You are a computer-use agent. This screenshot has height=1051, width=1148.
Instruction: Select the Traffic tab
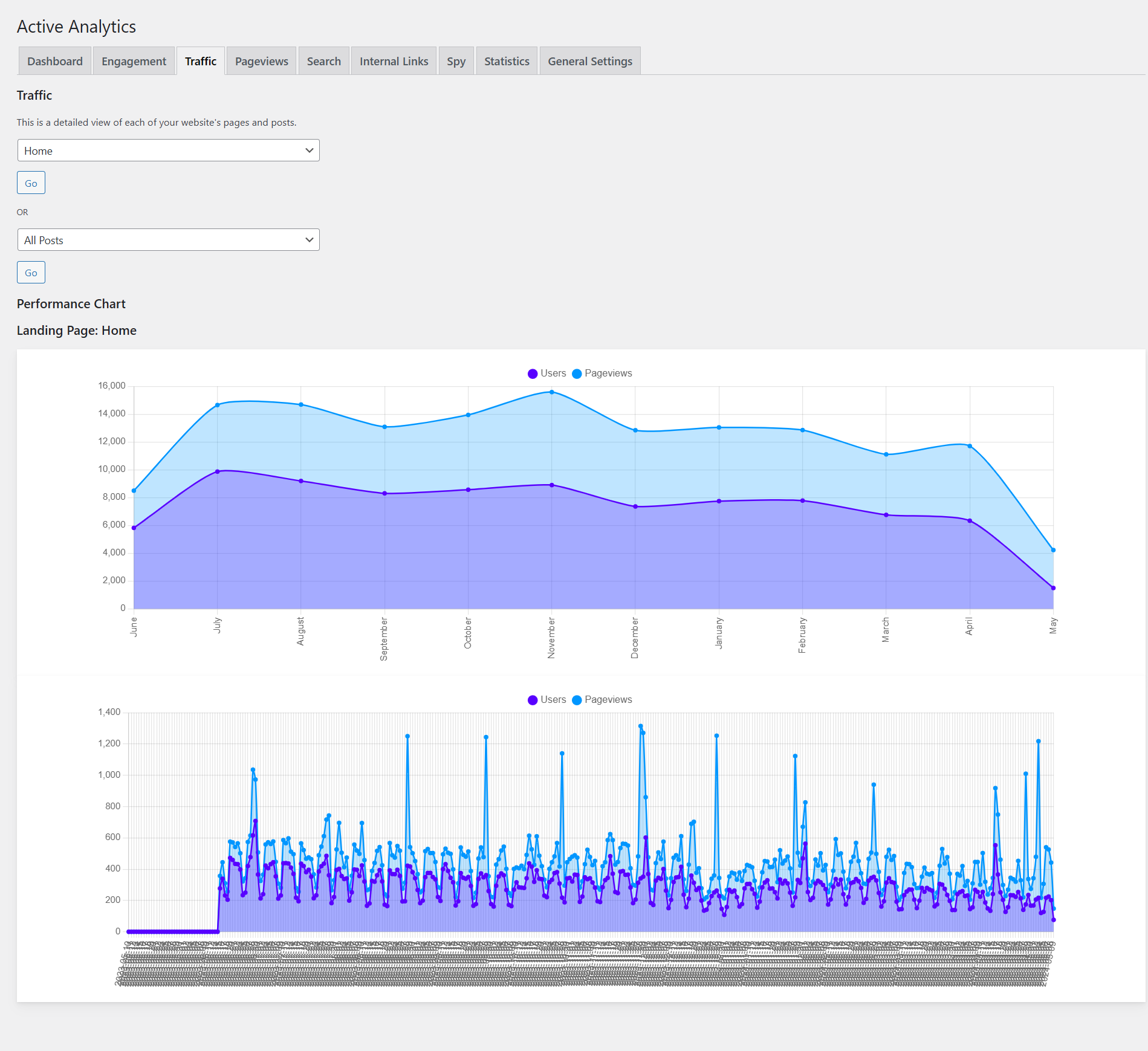click(x=201, y=61)
